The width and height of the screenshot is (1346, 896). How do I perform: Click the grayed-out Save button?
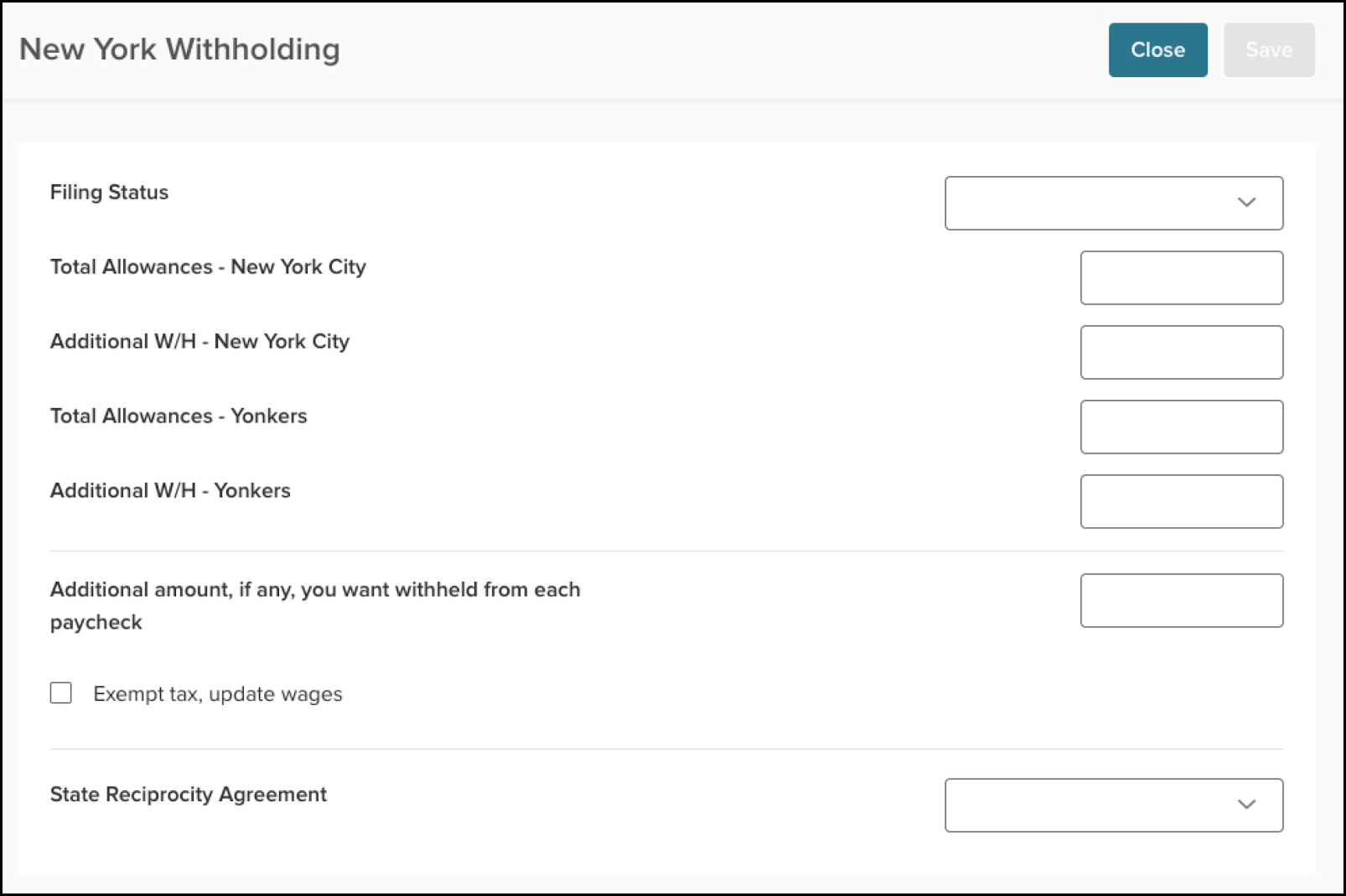pyautogui.click(x=1269, y=50)
